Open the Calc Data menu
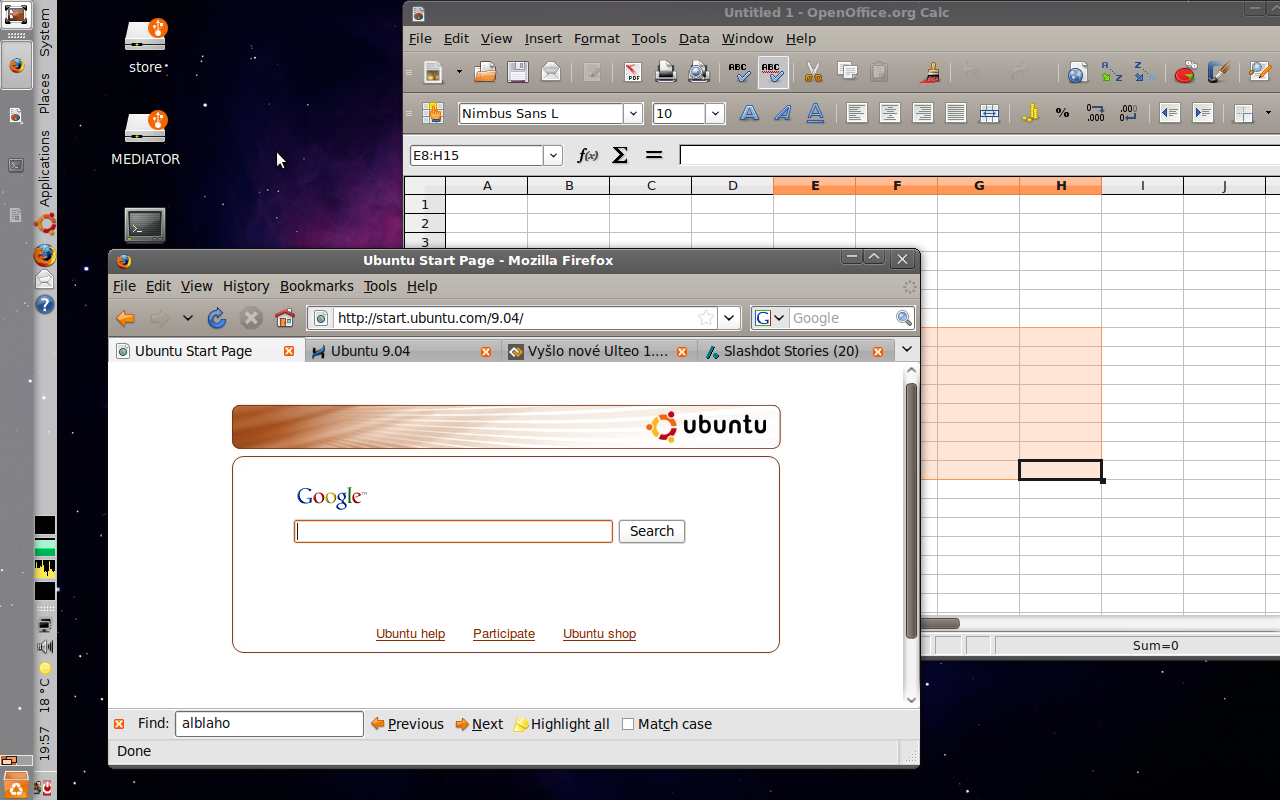 click(694, 38)
